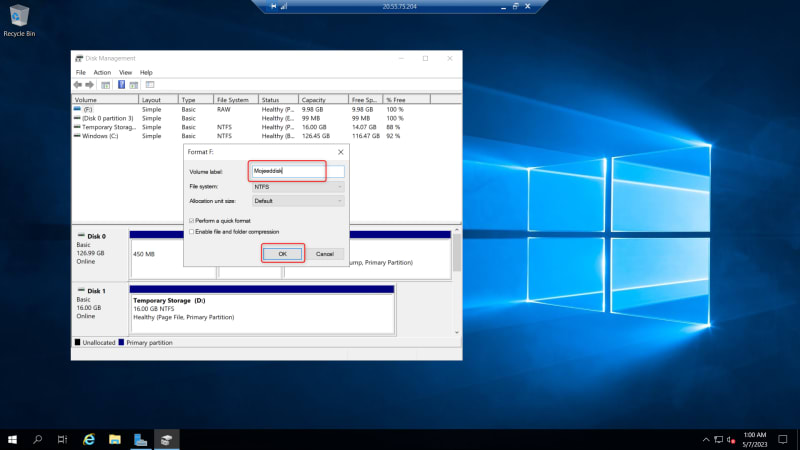Click Cancel in Format F: dialog
Screen dimensions: 800x450
tap(324, 254)
